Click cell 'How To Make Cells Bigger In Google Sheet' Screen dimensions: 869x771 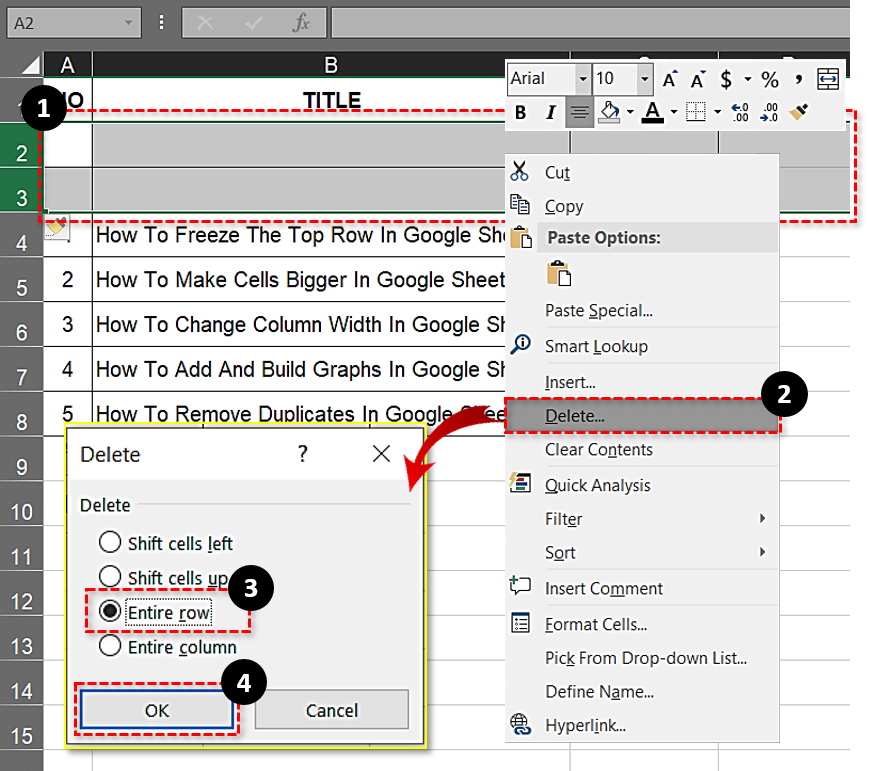(x=299, y=279)
